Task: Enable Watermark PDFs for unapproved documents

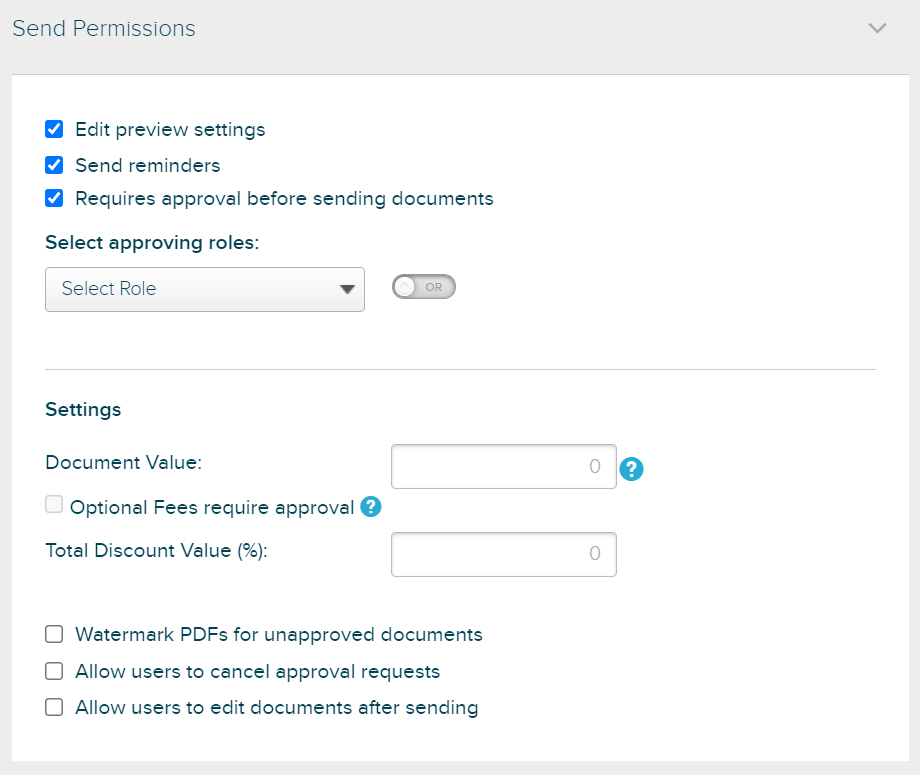Action: (x=54, y=634)
